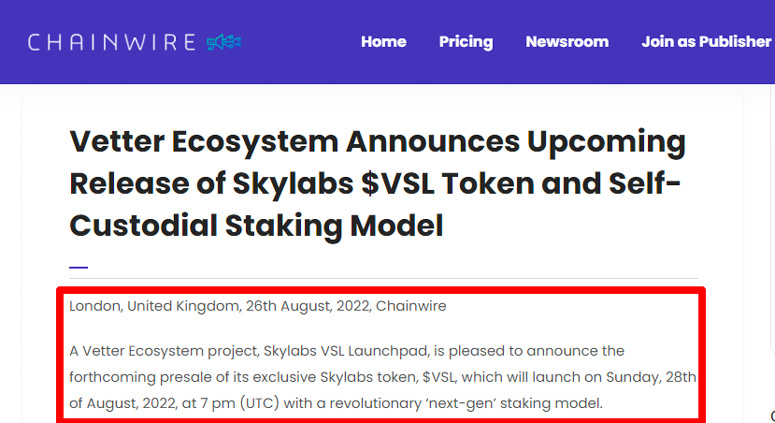775x423 pixels.
Task: Click the word "Announces" in the headline
Action: [x=432, y=142]
